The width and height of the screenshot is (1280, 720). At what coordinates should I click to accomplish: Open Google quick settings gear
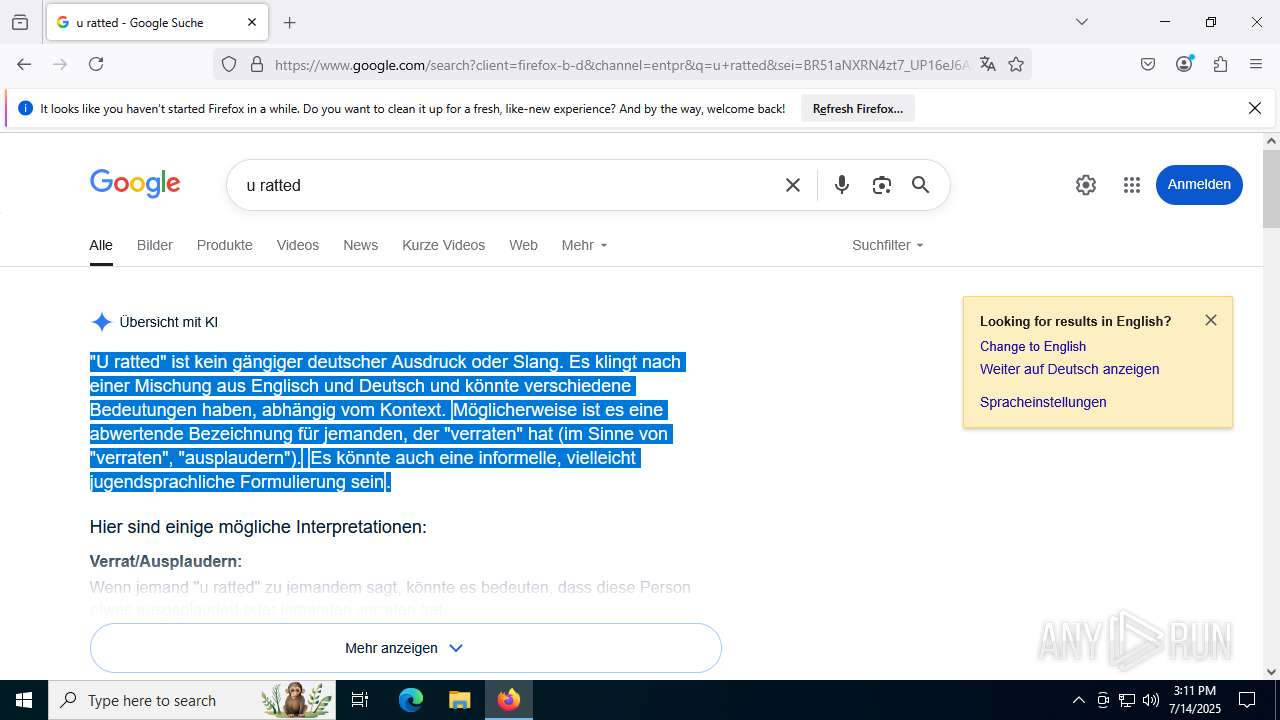point(1086,185)
